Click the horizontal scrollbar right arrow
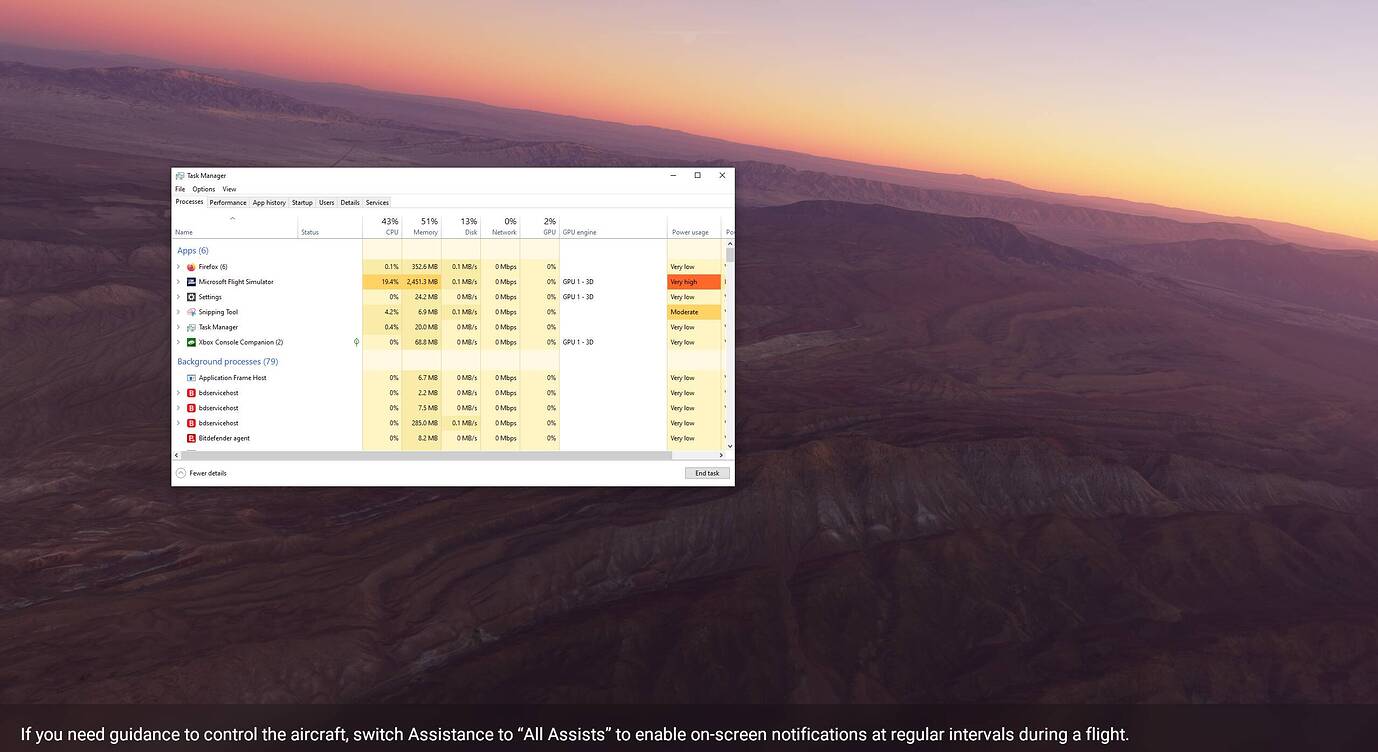 click(721, 454)
